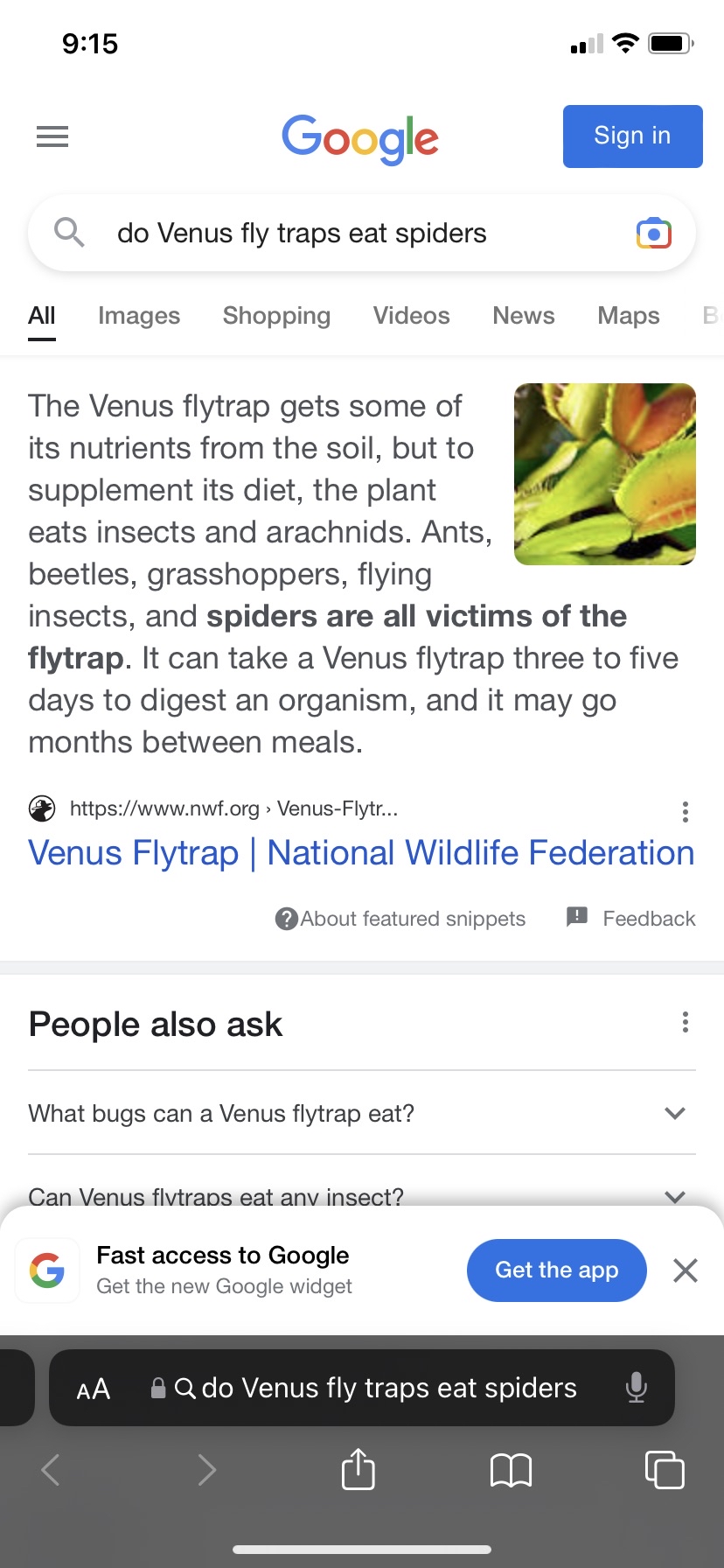Expand "Can Venus flytraps eat any insect?"
The image size is (724, 1568).
coord(674,1195)
